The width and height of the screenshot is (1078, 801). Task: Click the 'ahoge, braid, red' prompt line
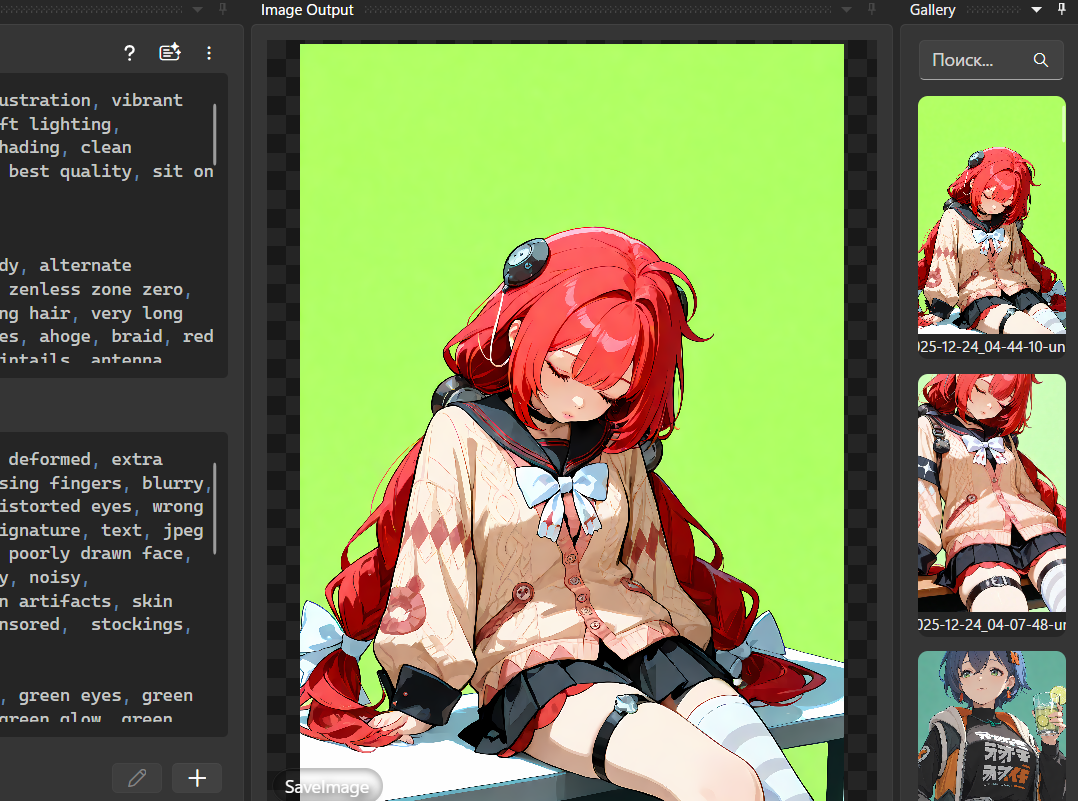click(x=126, y=336)
